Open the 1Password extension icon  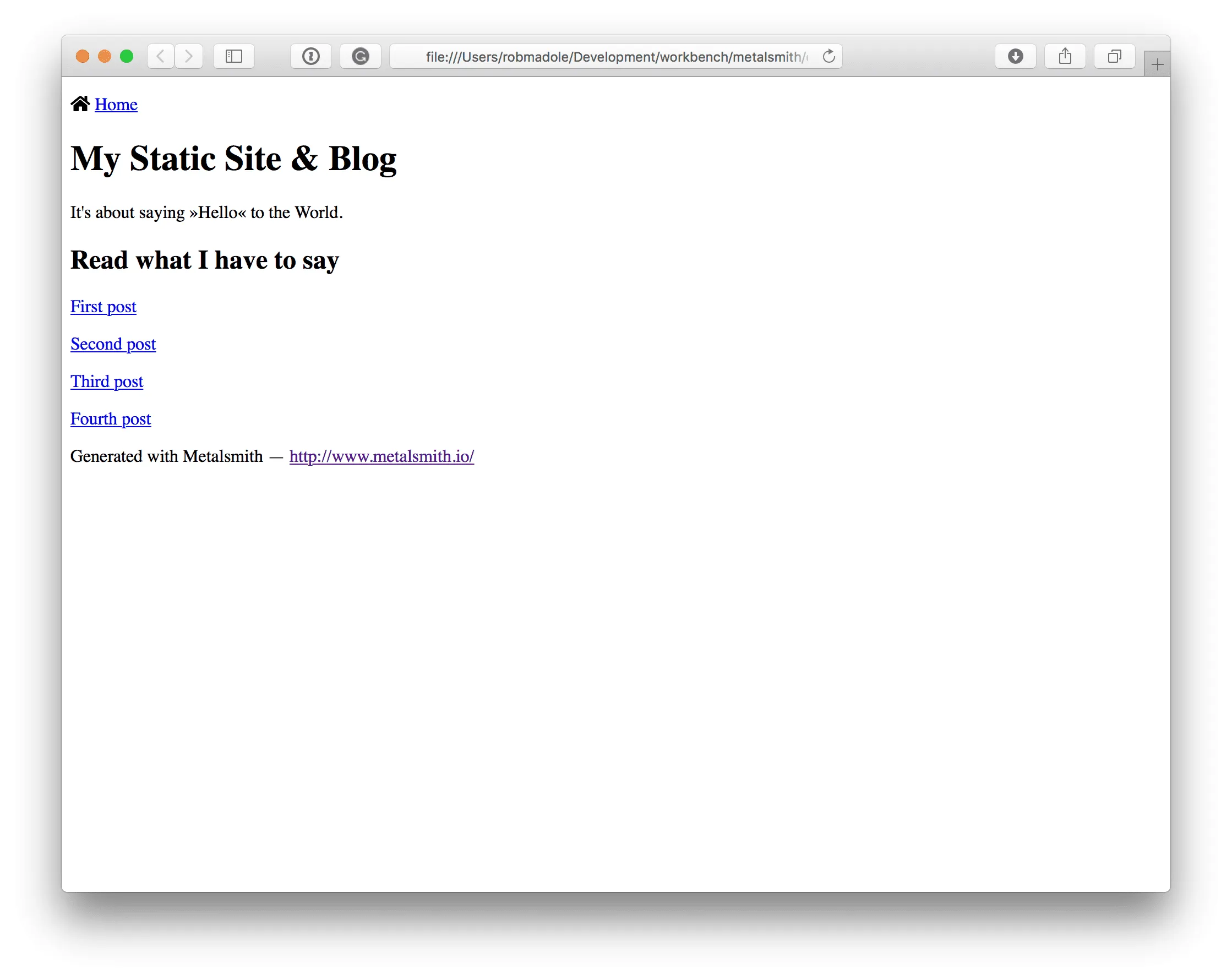311,56
